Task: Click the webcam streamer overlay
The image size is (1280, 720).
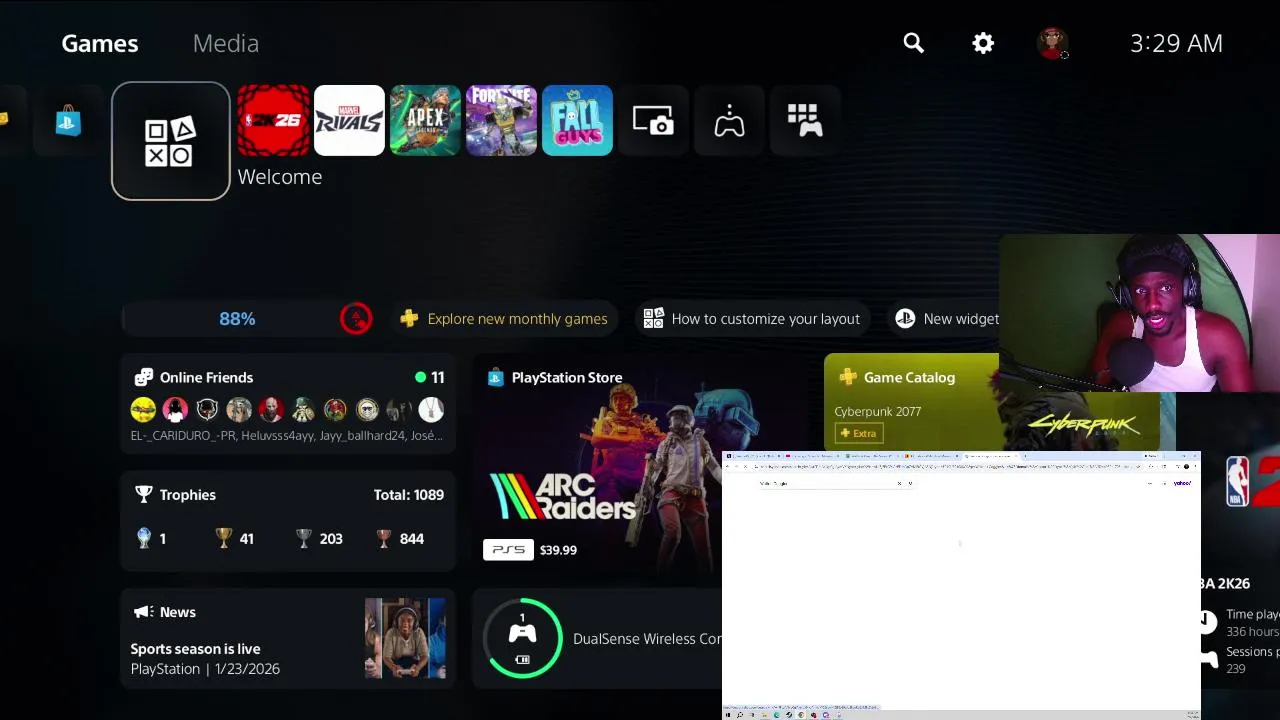Action: click(x=1139, y=312)
